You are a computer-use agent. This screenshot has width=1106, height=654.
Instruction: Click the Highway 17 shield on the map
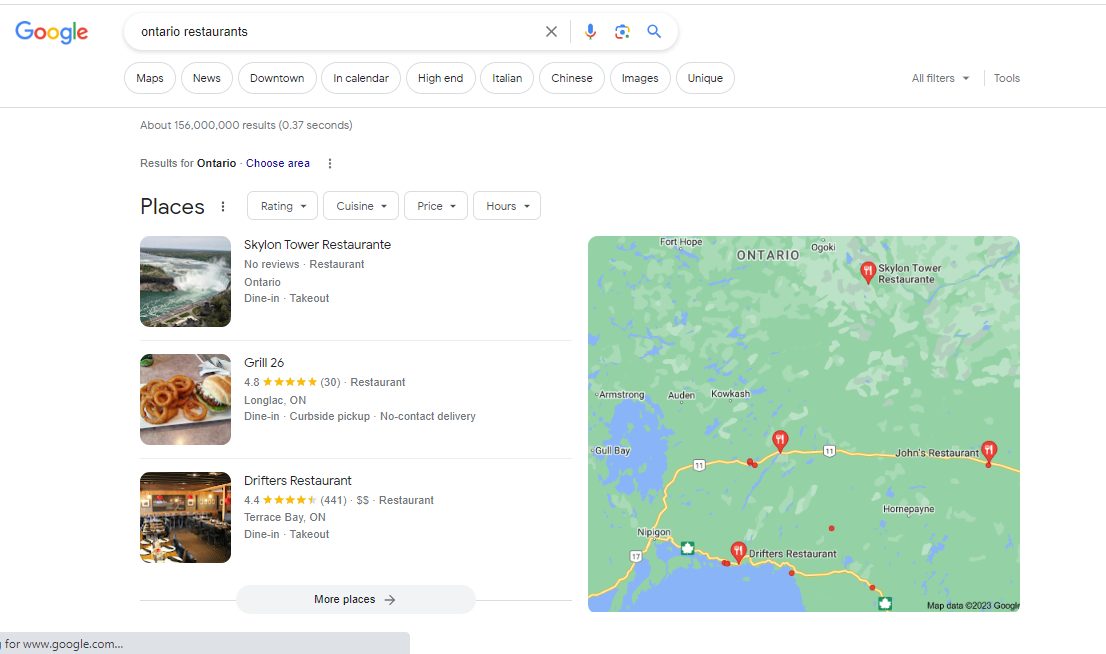pyautogui.click(x=636, y=557)
